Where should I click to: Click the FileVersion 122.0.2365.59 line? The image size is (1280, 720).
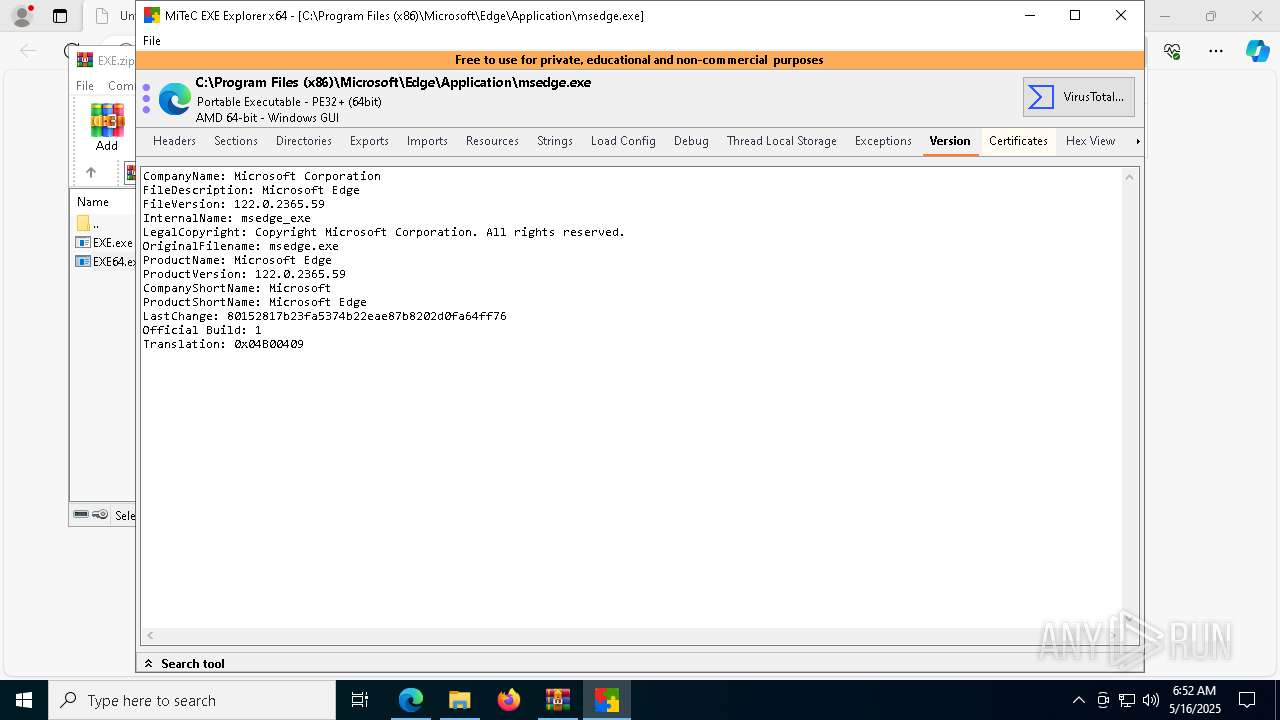click(x=234, y=204)
